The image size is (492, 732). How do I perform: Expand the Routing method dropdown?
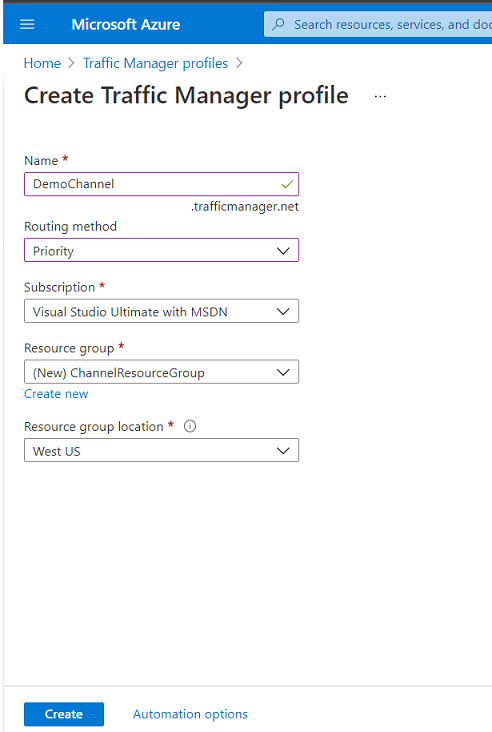(162, 251)
